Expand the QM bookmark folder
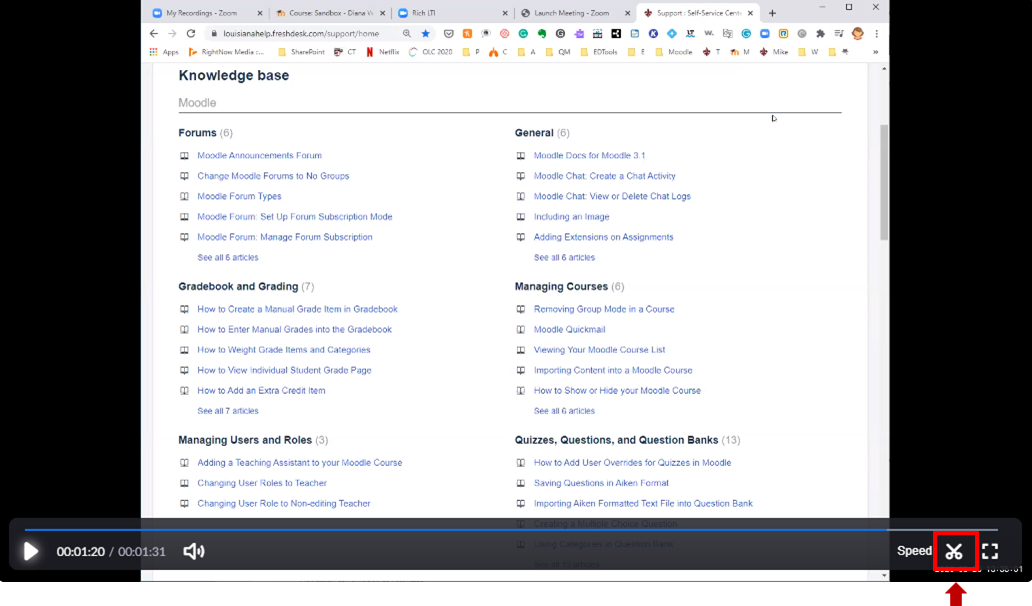Image resolution: width=1032 pixels, height=606 pixels. (557, 52)
